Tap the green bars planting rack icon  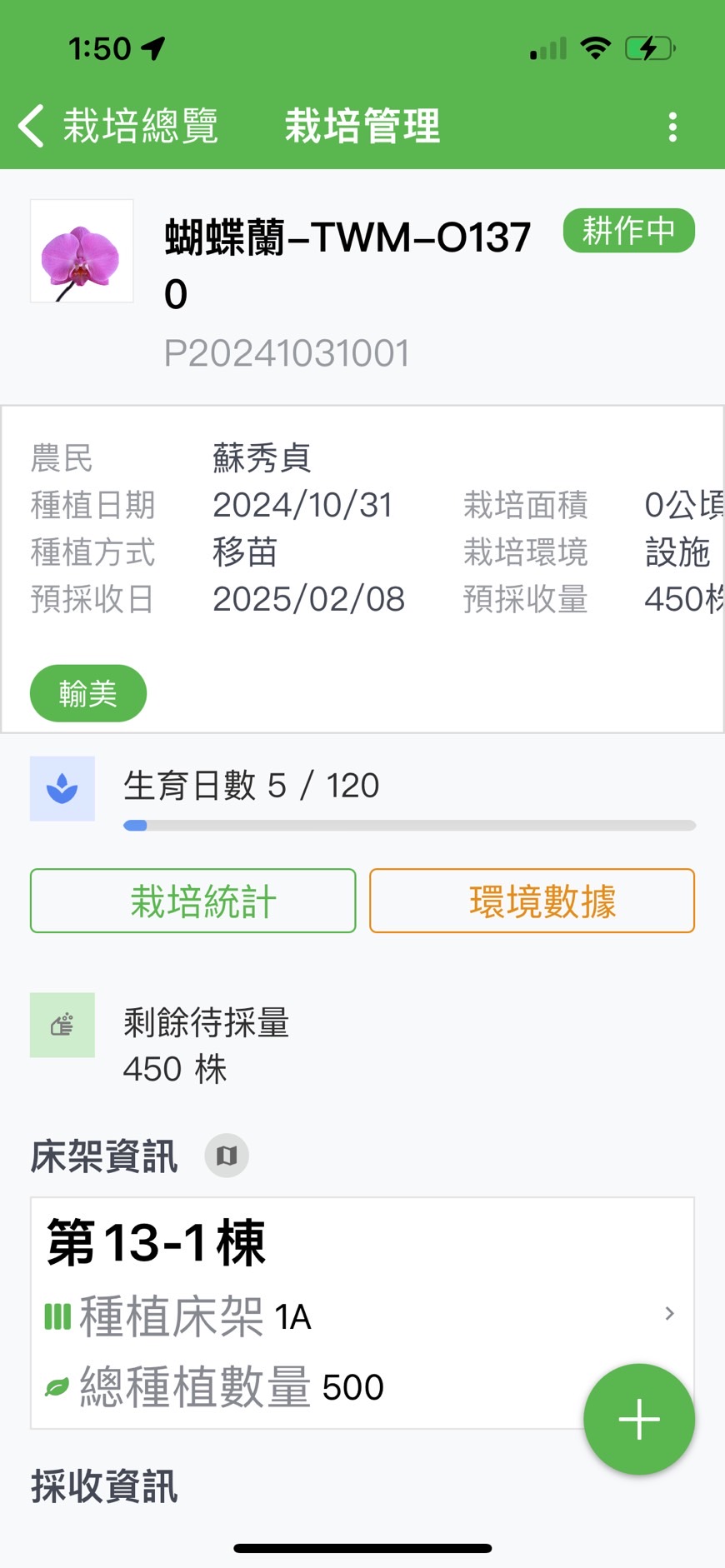click(57, 1316)
